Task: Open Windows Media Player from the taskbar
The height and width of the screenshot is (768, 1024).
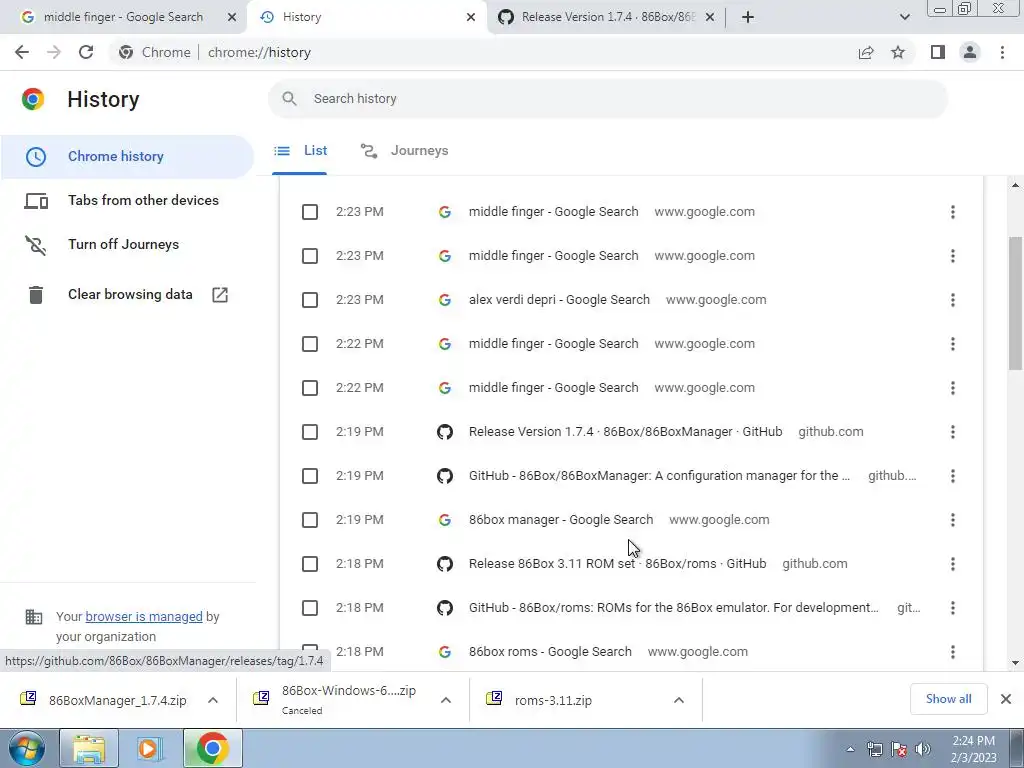Action: pyautogui.click(x=149, y=748)
